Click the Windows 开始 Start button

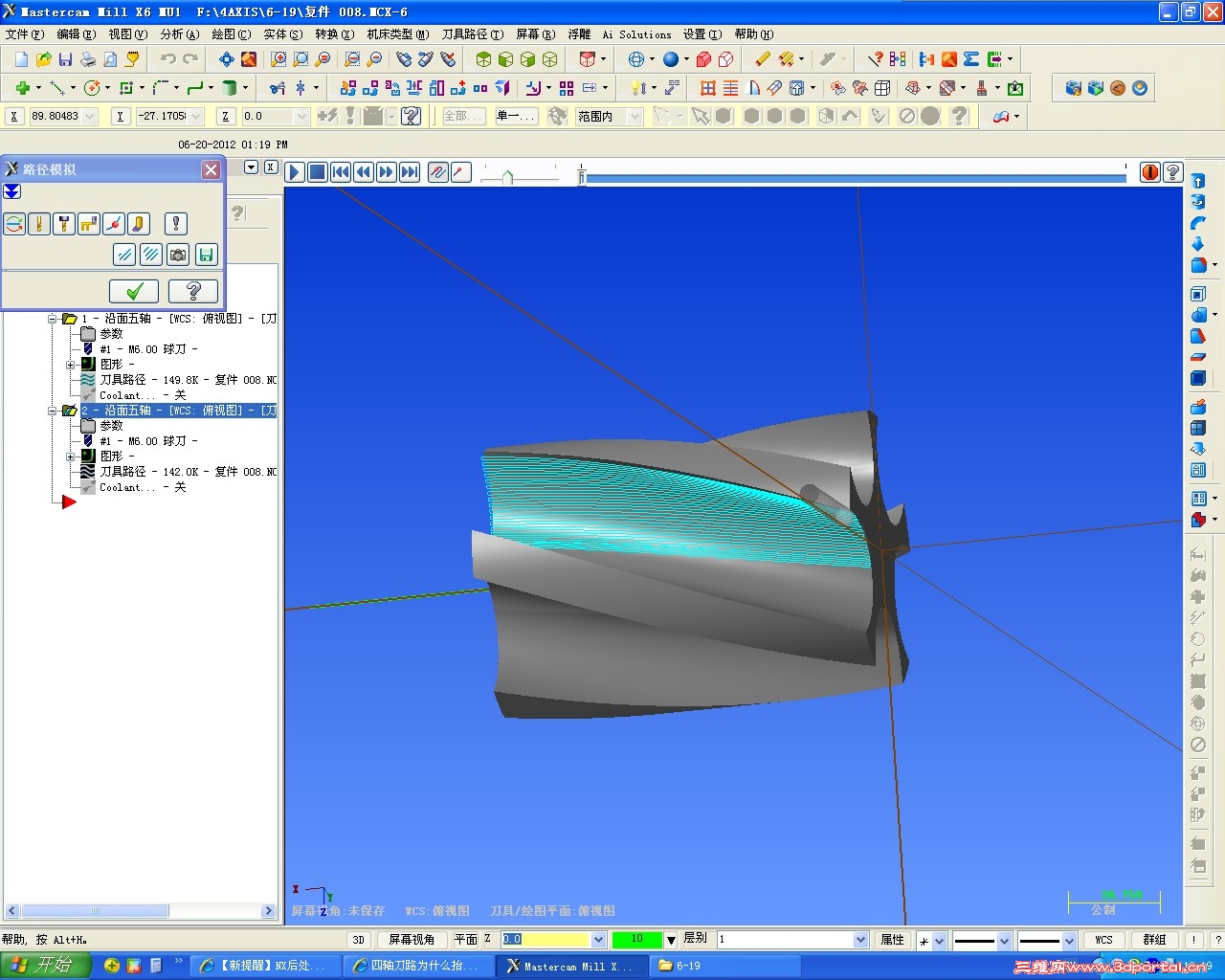point(45,966)
